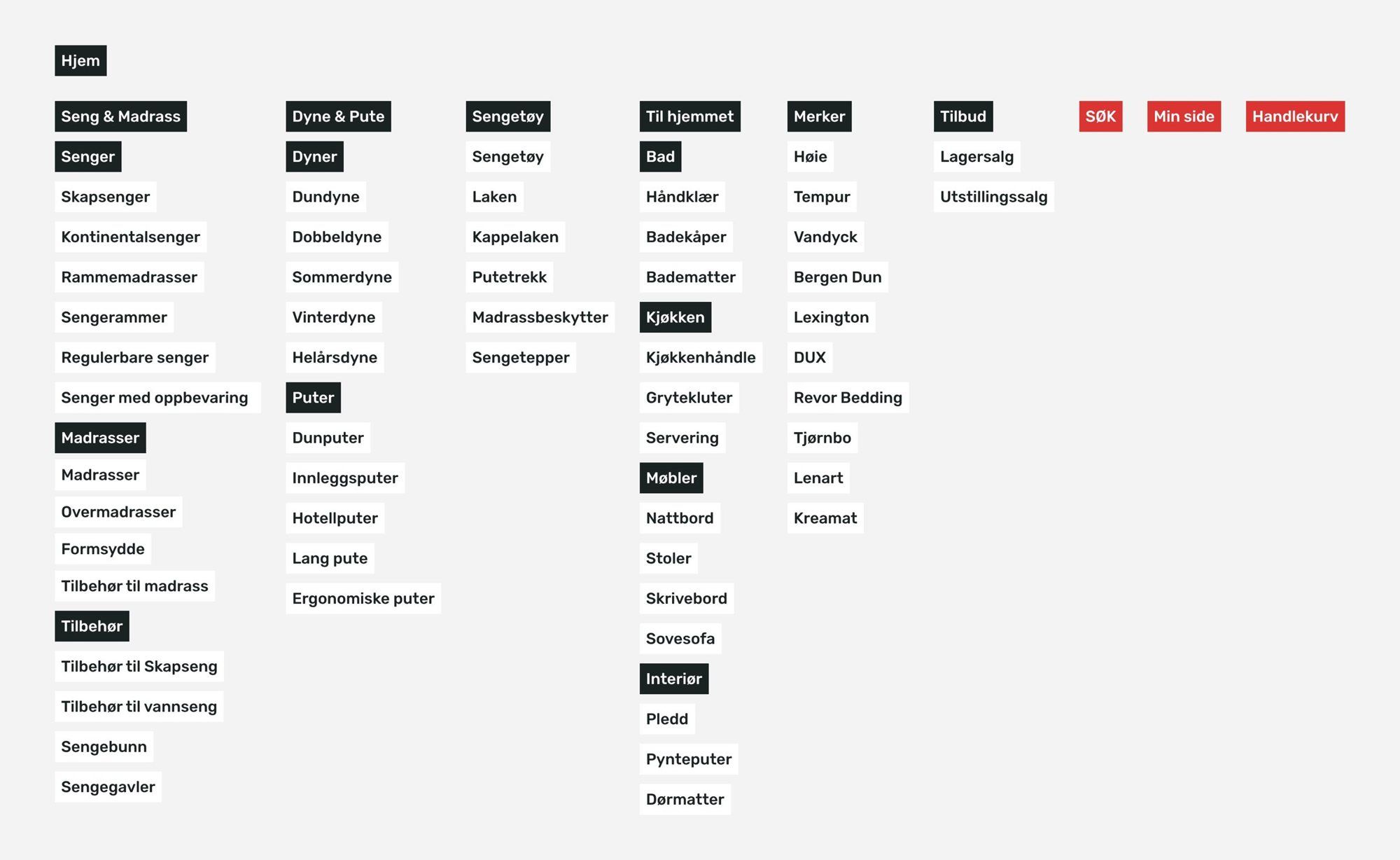Click the red SØK search button
The width and height of the screenshot is (1400, 860).
point(1100,116)
